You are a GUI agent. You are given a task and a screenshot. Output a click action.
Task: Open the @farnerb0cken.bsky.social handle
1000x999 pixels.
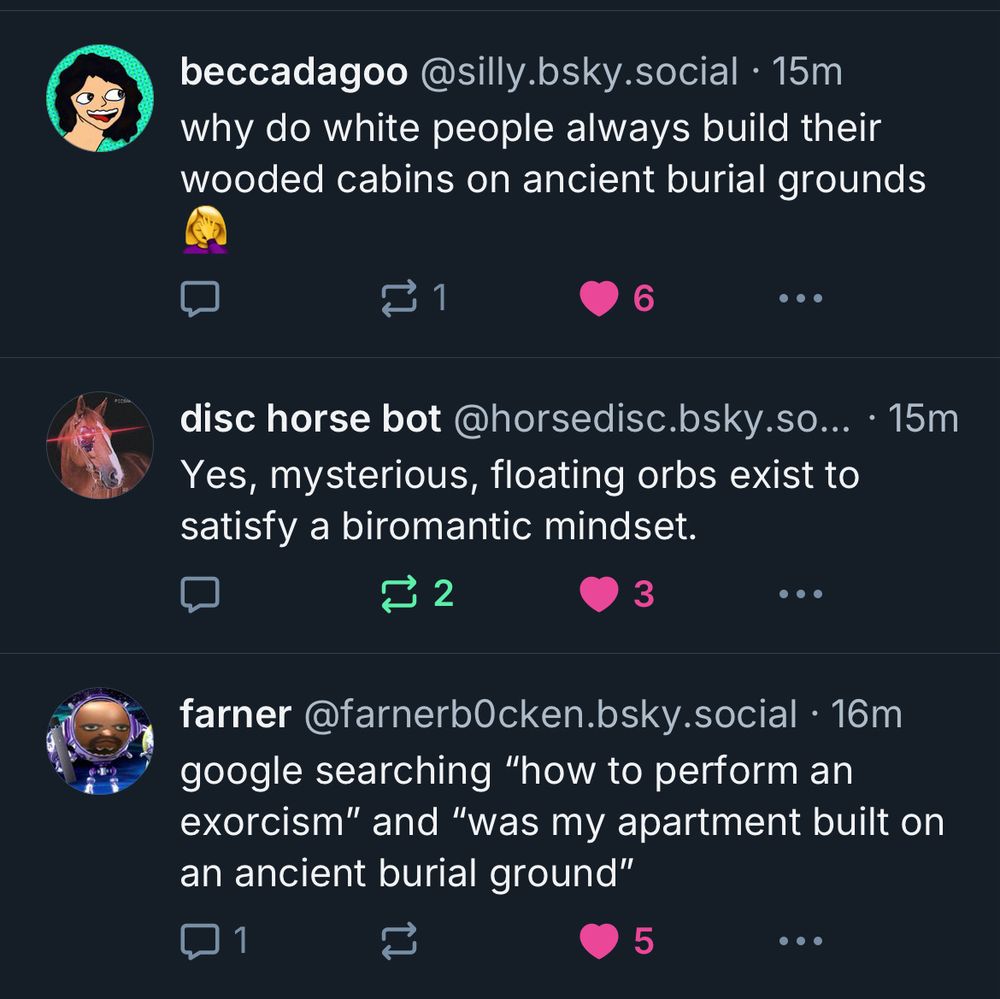[x=550, y=715]
